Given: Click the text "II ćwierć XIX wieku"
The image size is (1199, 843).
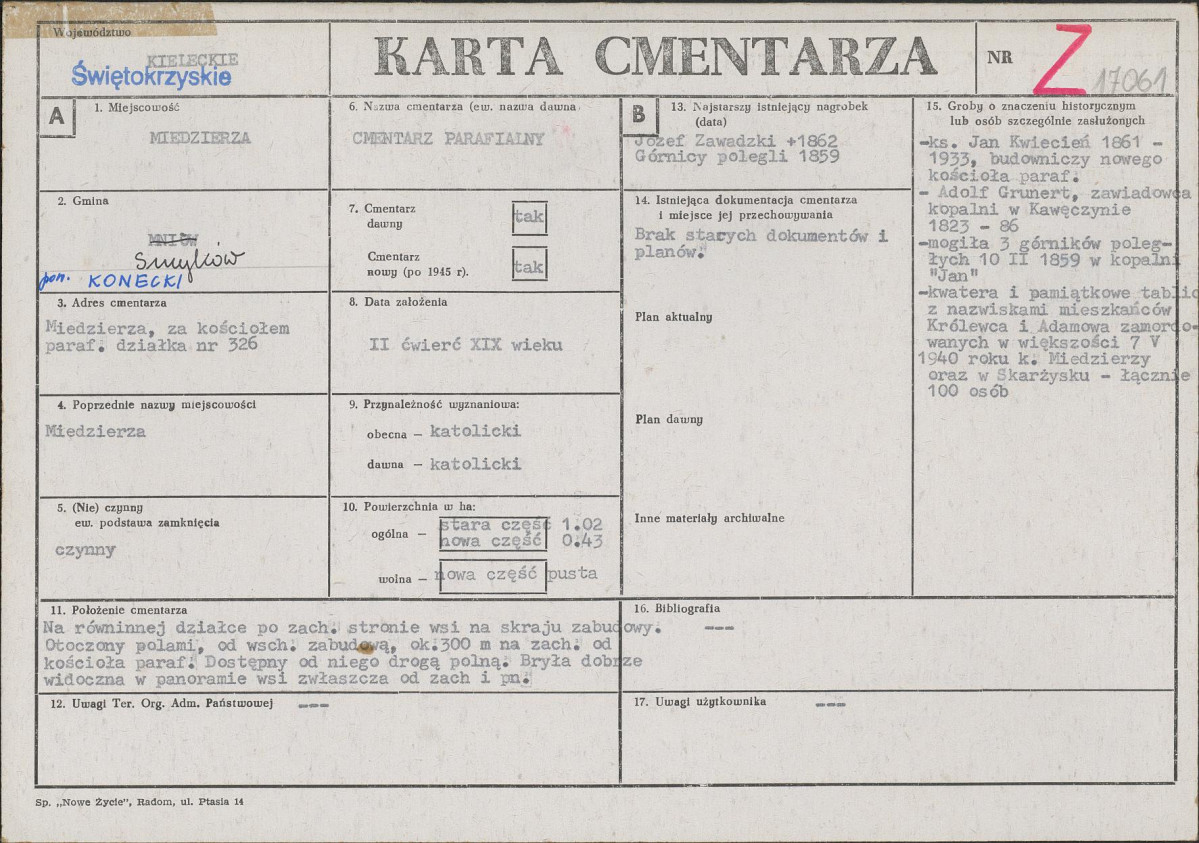Looking at the screenshot, I should (466, 345).
